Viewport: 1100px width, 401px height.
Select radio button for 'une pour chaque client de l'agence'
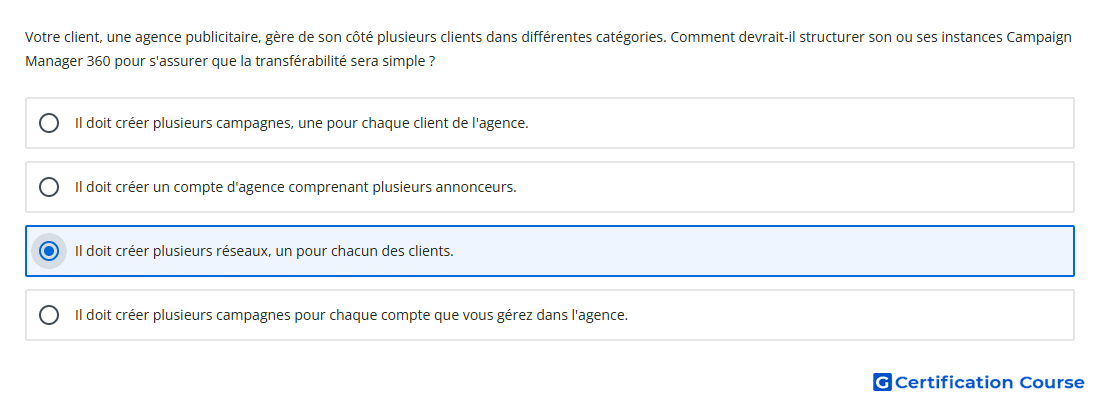tap(49, 123)
